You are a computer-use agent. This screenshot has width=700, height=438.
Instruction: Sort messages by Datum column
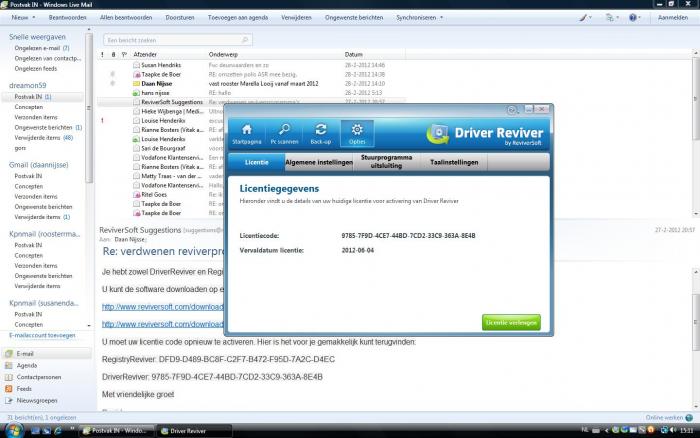(x=354, y=54)
